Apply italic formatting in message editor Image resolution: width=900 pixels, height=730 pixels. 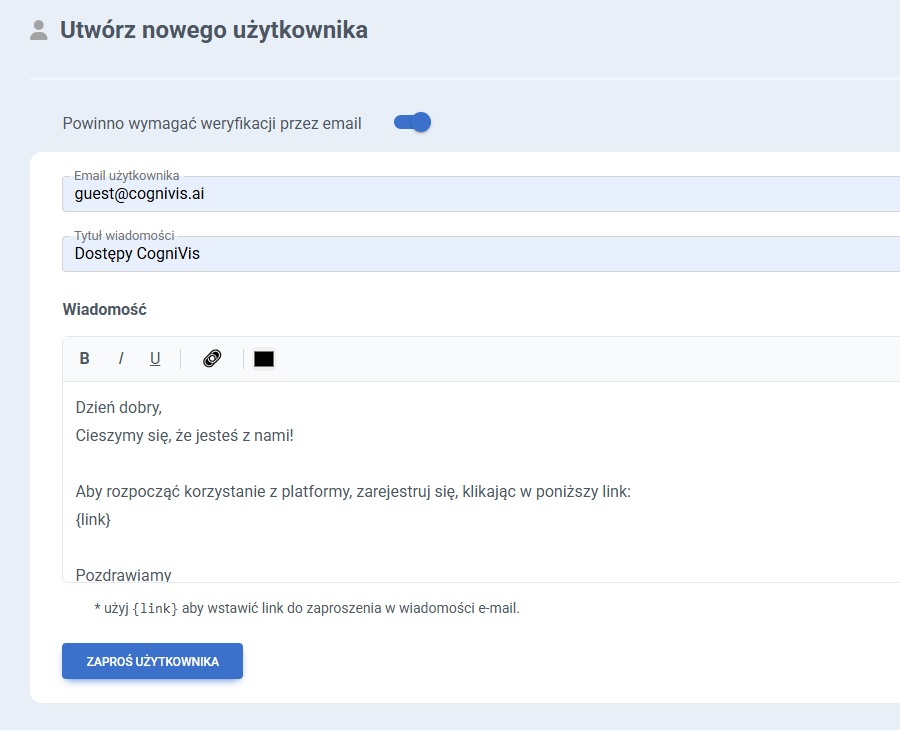point(120,359)
